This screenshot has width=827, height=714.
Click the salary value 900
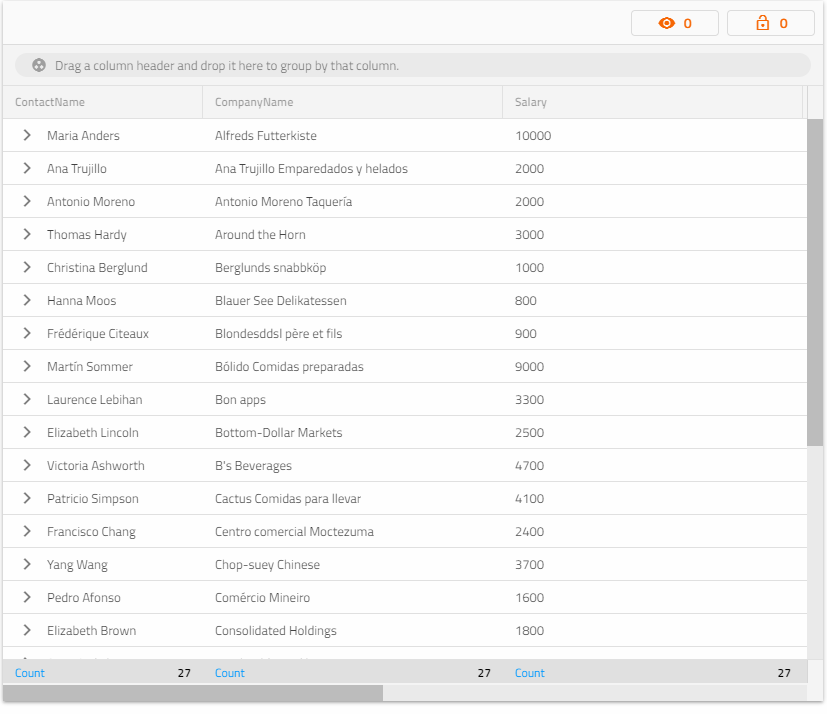(x=525, y=333)
